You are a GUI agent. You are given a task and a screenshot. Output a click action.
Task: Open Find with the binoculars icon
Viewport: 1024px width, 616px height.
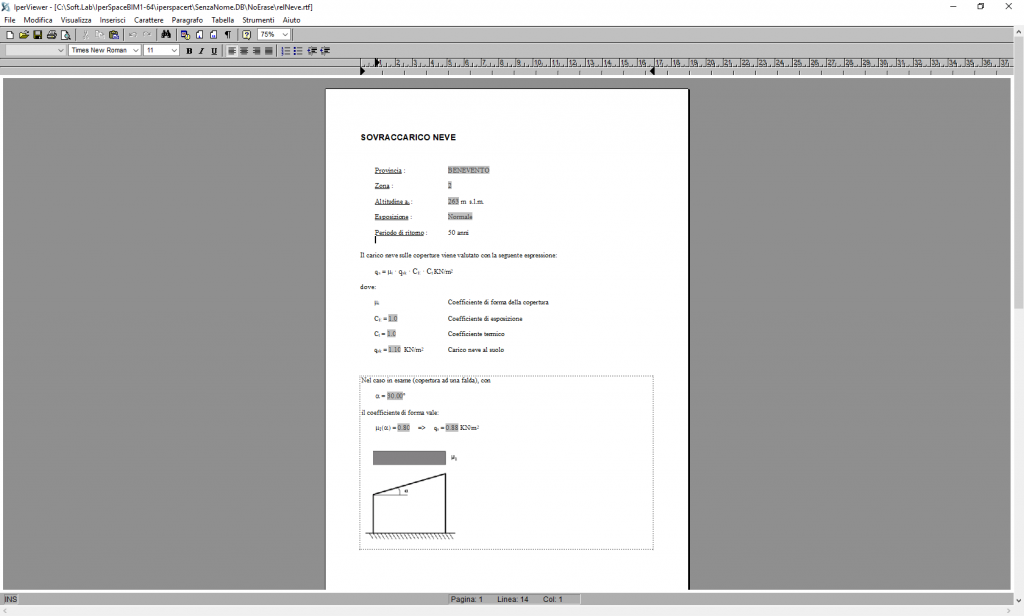[x=166, y=35]
